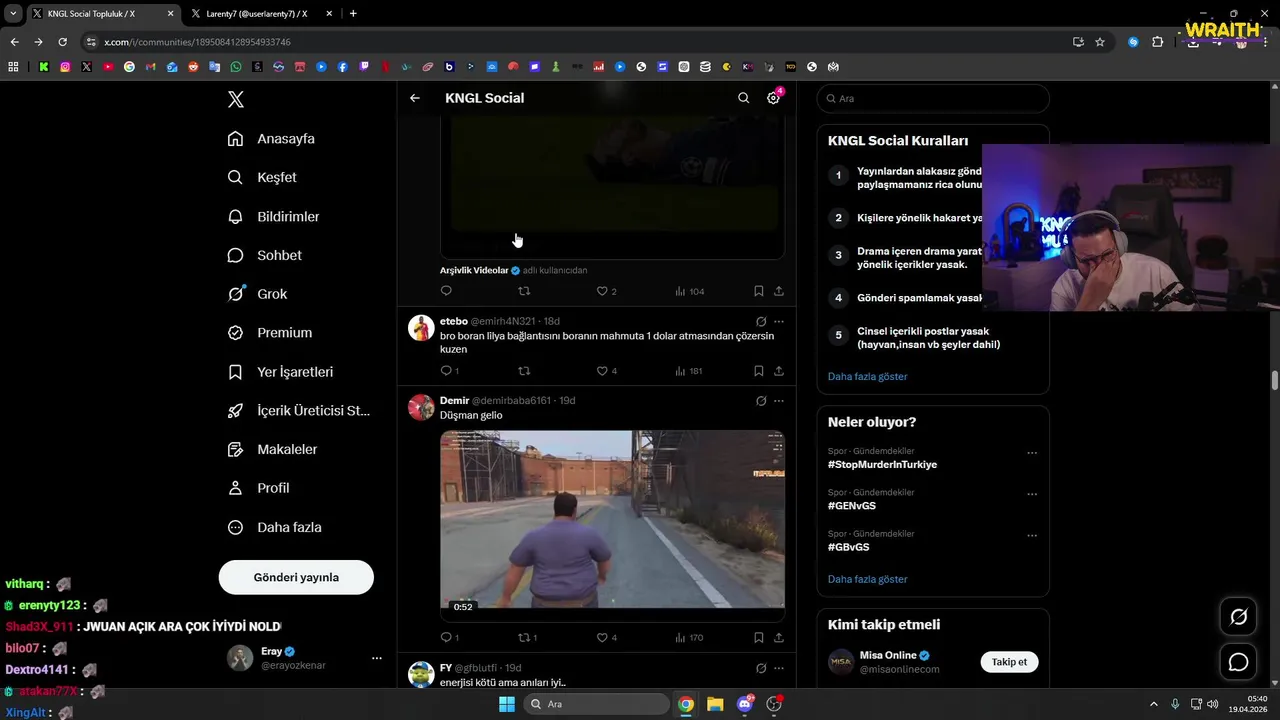Screen dimensions: 1280x720
Task: Go back with the KNGL Social arrow
Action: pyautogui.click(x=415, y=98)
